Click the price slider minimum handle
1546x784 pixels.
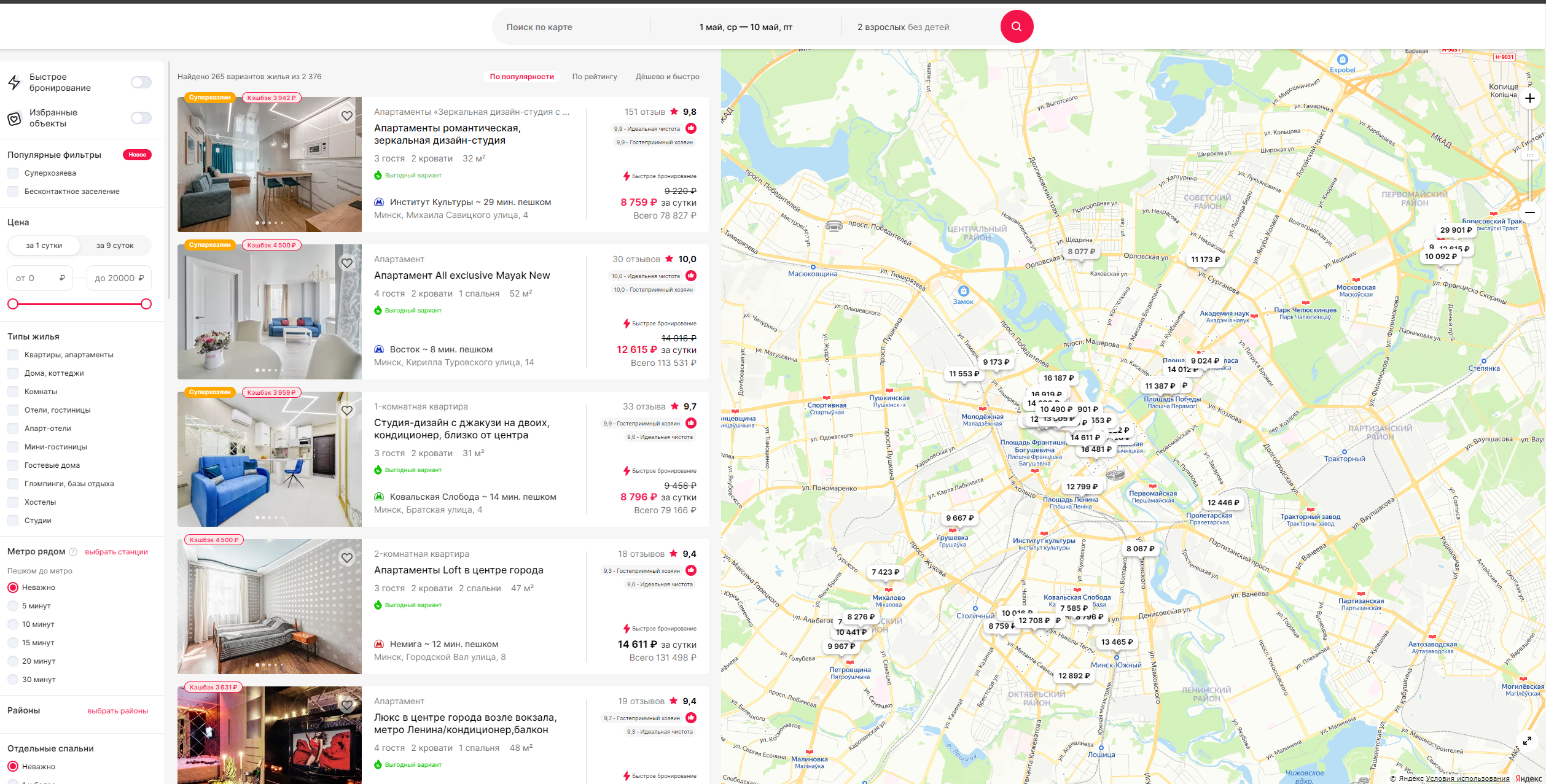pyautogui.click(x=13, y=304)
